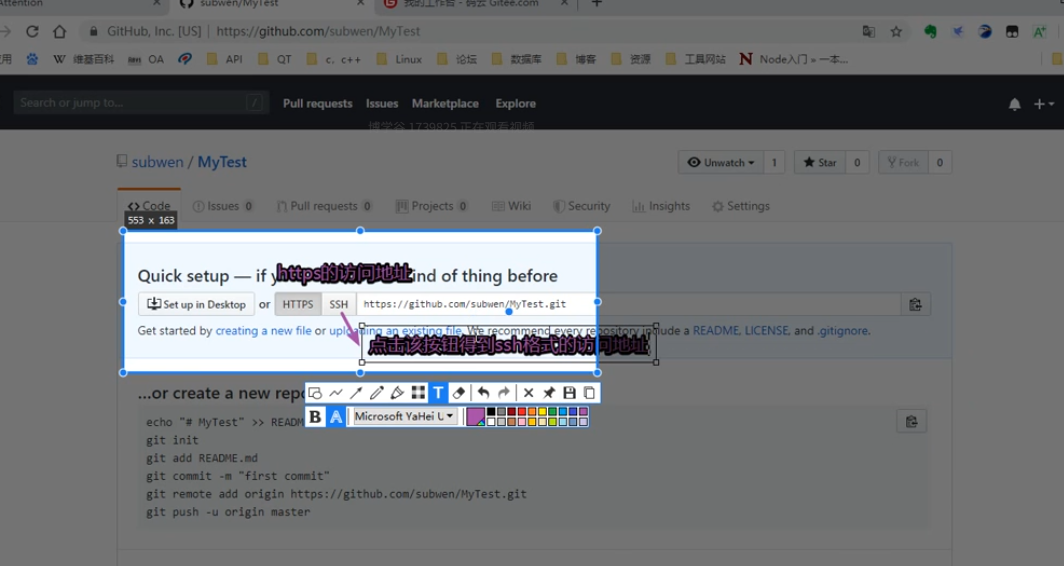Open the plus create-new dropdown
Viewport: 1064px width, 566px height.
click(x=1044, y=104)
